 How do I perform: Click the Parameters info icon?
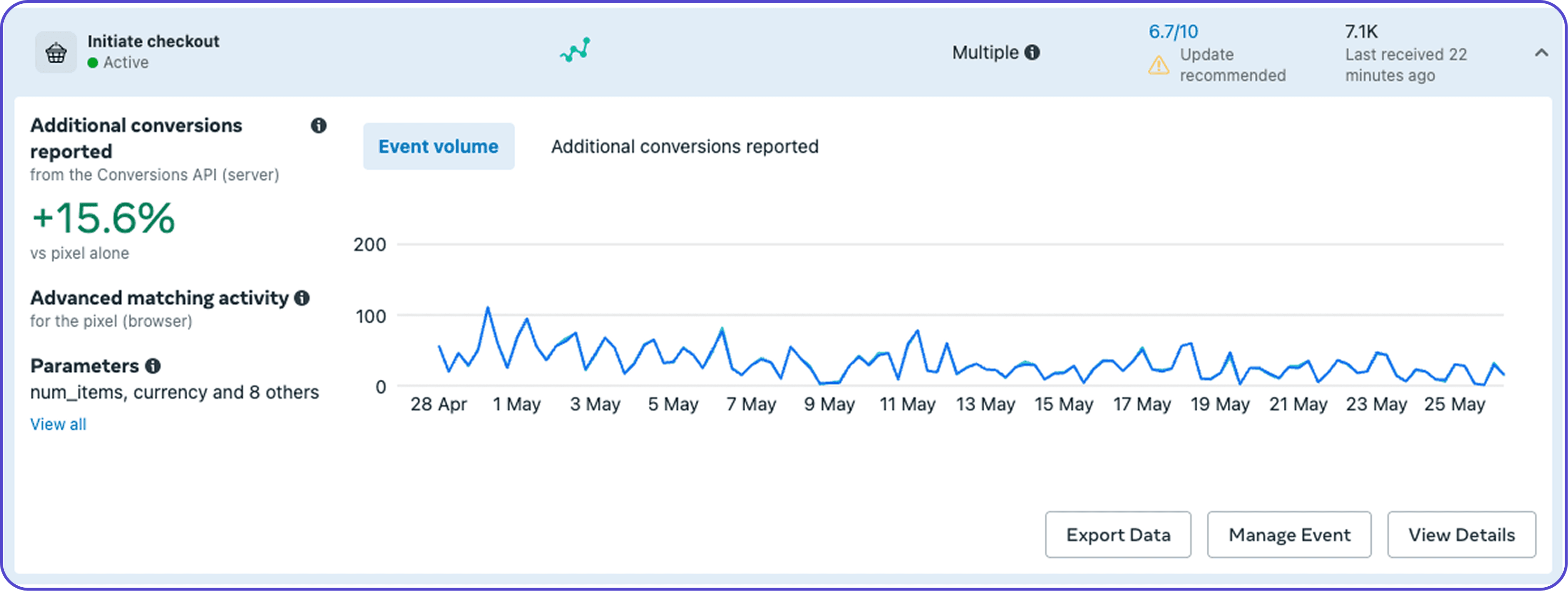pos(153,367)
